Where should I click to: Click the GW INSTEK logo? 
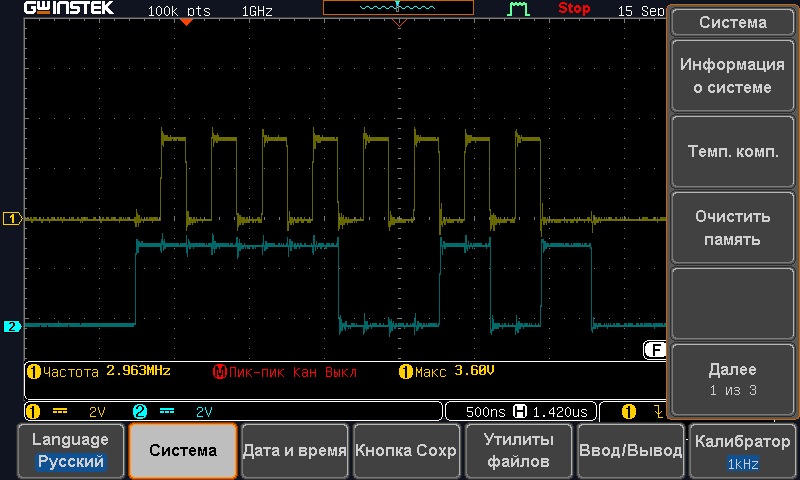click(69, 8)
